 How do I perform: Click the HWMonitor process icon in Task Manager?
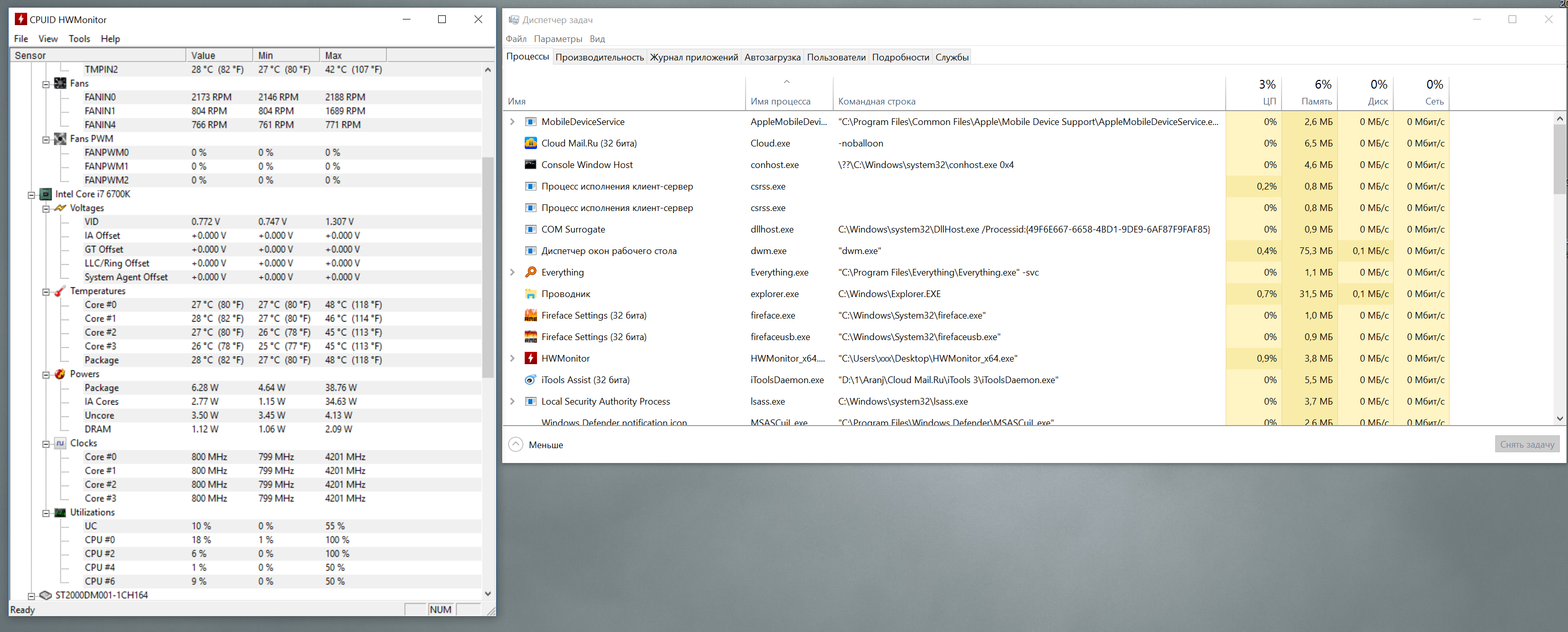point(530,359)
